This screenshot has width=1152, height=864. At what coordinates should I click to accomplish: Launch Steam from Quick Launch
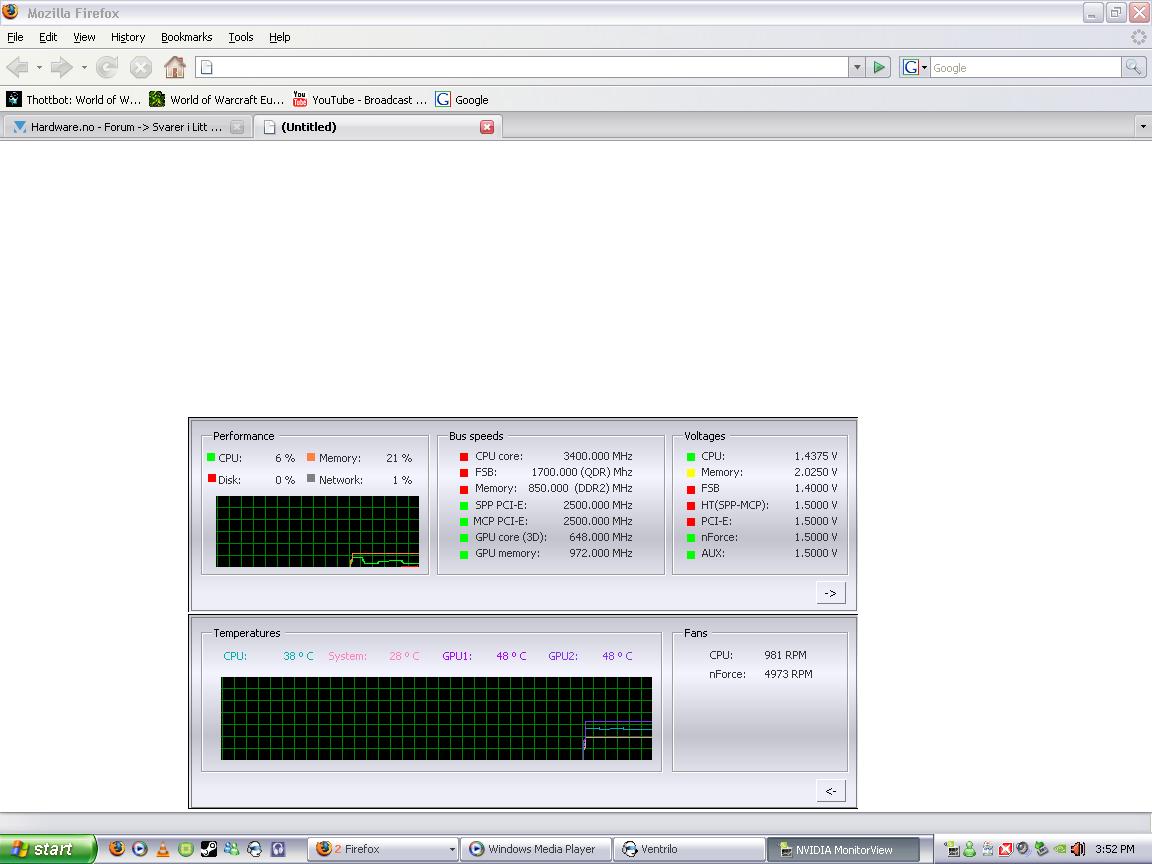coord(209,849)
